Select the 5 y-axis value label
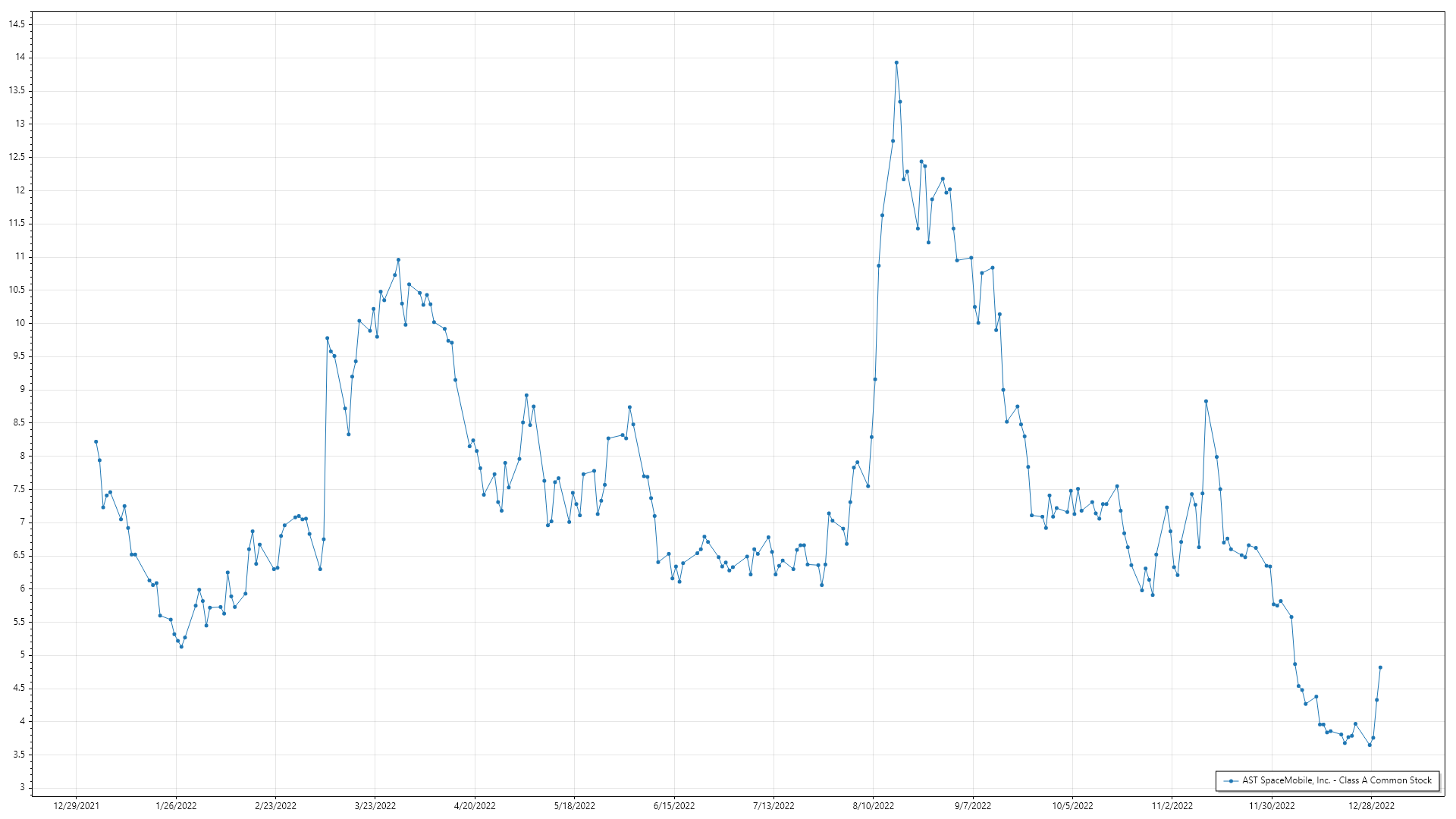This screenshot has width=1456, height=819. coord(22,654)
